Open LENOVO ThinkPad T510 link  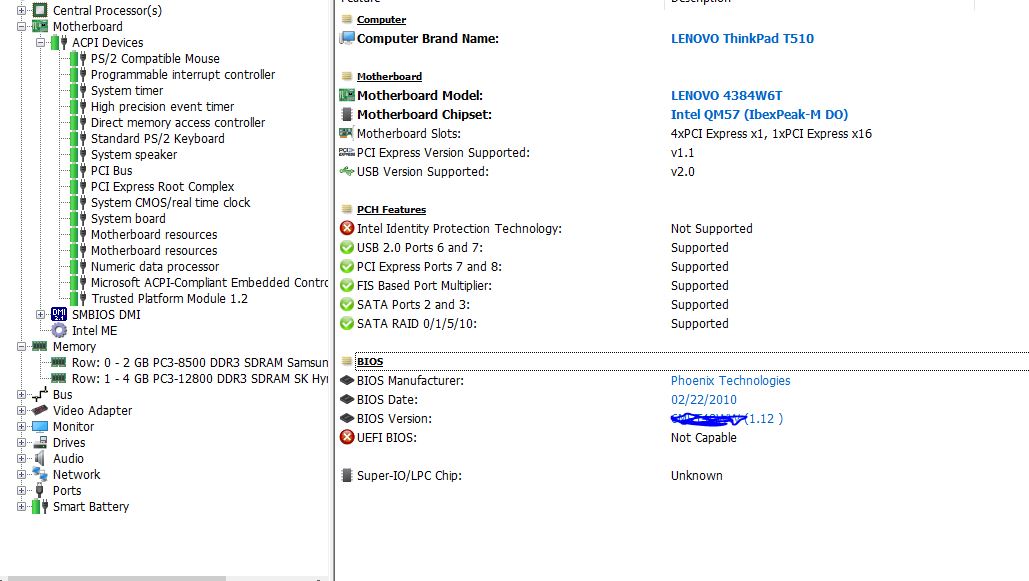(742, 39)
